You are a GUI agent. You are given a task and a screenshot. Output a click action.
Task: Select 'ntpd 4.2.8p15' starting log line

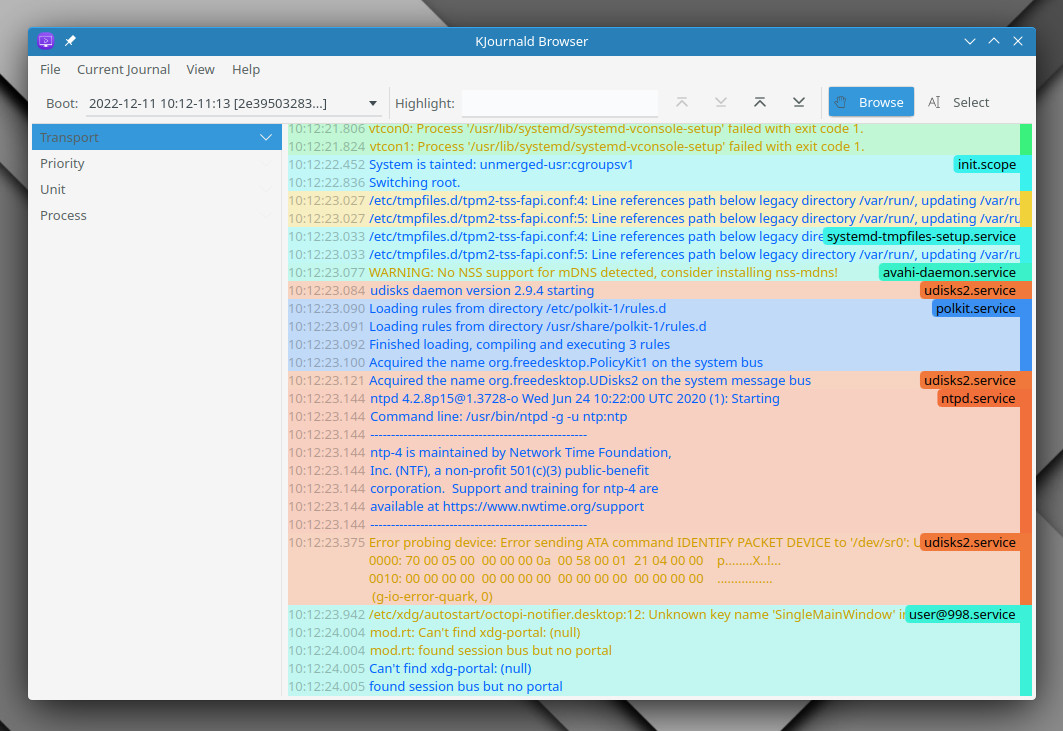(x=654, y=399)
